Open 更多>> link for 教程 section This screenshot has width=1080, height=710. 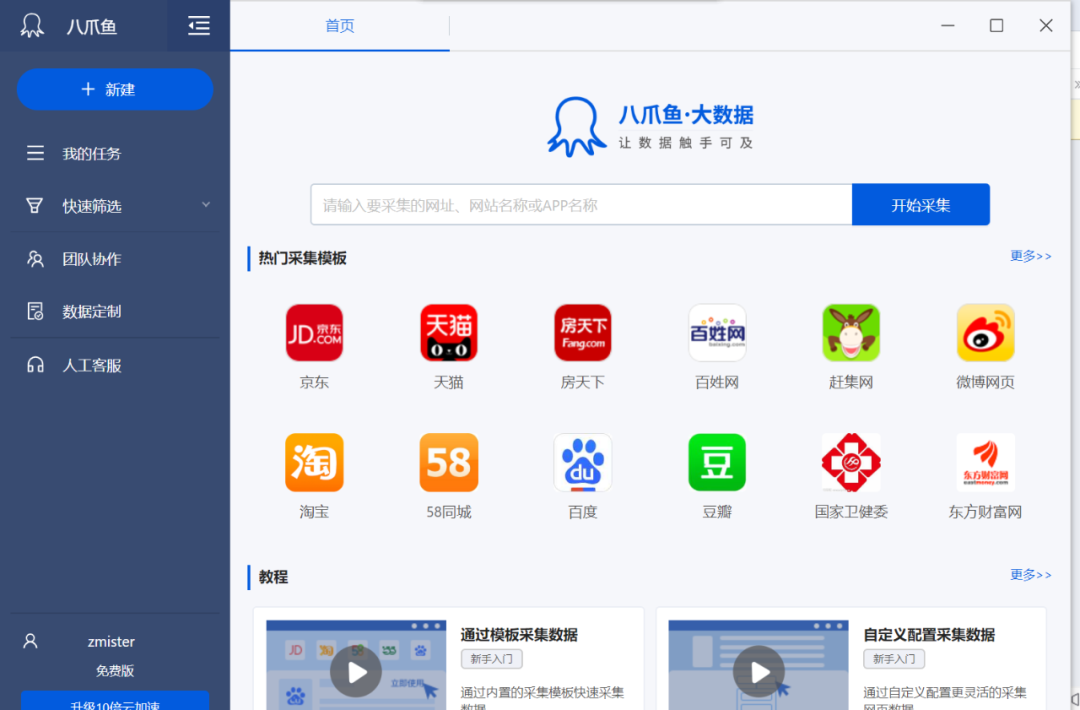pyautogui.click(x=1030, y=575)
